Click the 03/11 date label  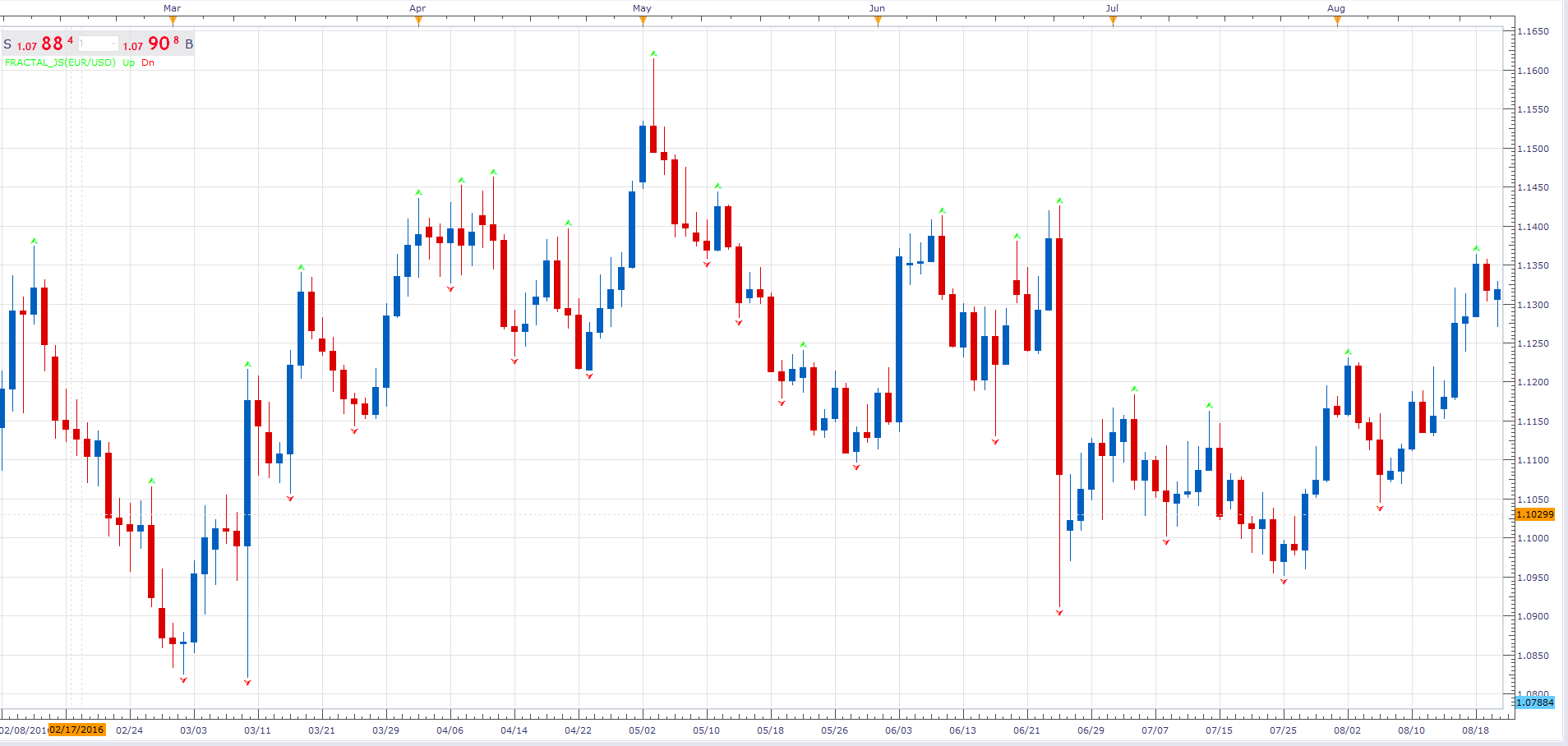pyautogui.click(x=257, y=730)
